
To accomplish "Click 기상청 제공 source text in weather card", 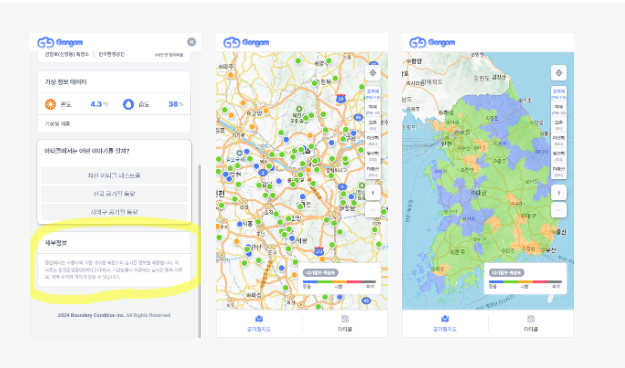I will (57, 124).
